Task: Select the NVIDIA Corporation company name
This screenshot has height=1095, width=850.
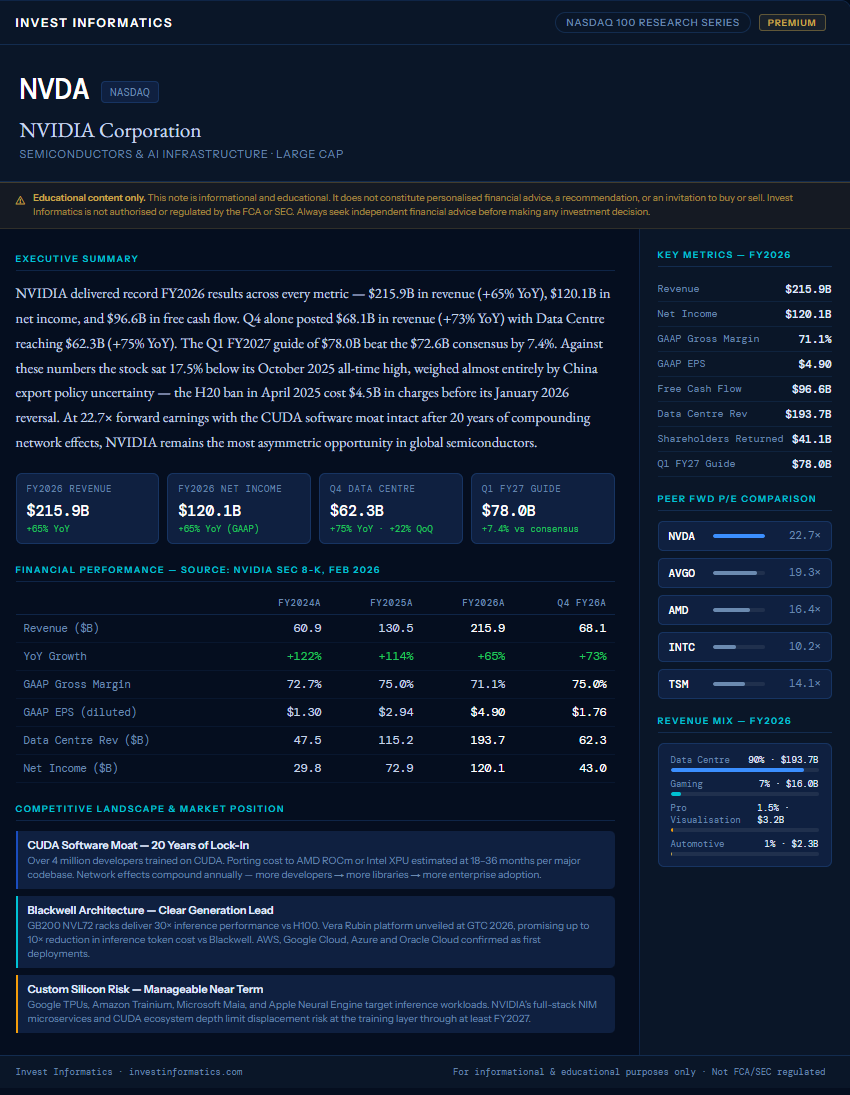Action: point(110,131)
